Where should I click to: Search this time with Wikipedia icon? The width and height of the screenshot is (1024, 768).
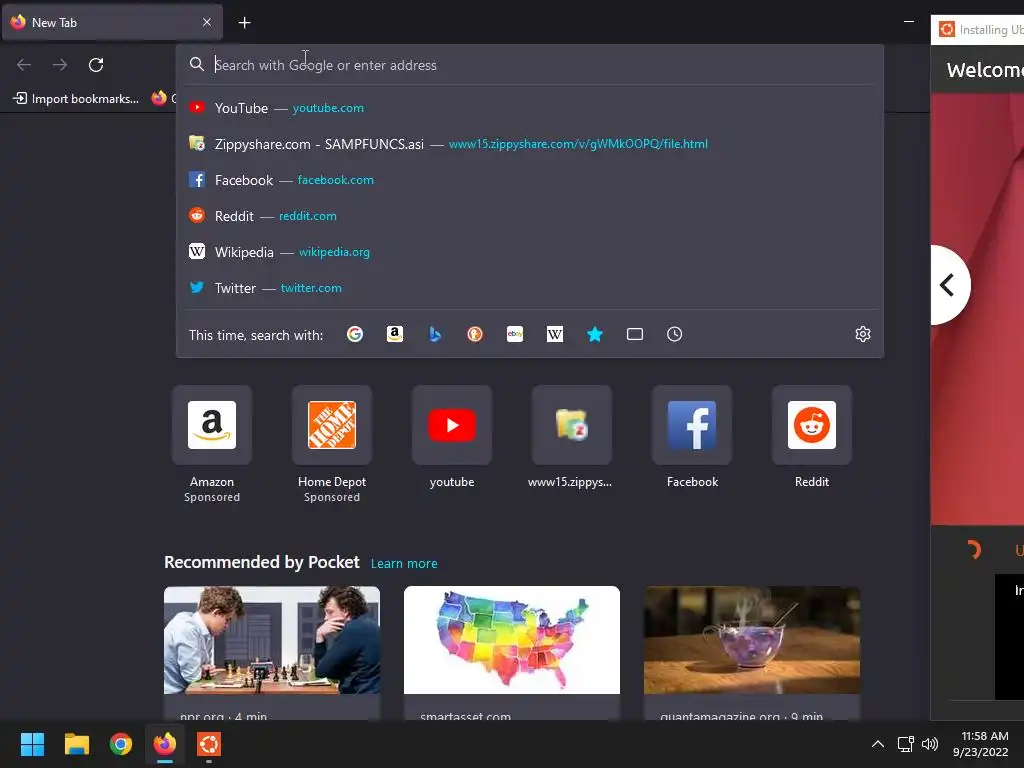click(x=554, y=334)
